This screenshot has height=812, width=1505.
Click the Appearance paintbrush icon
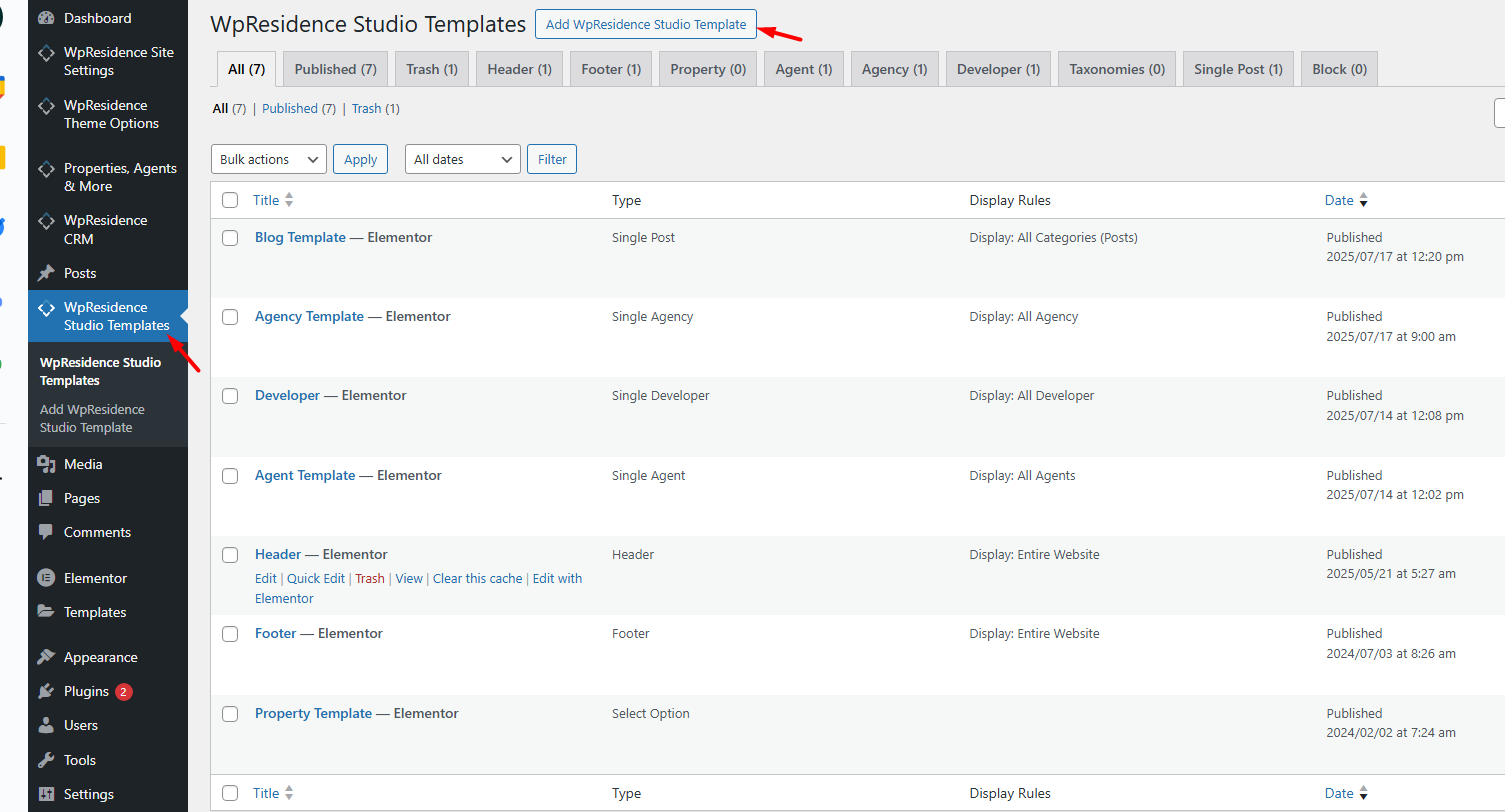(x=46, y=657)
